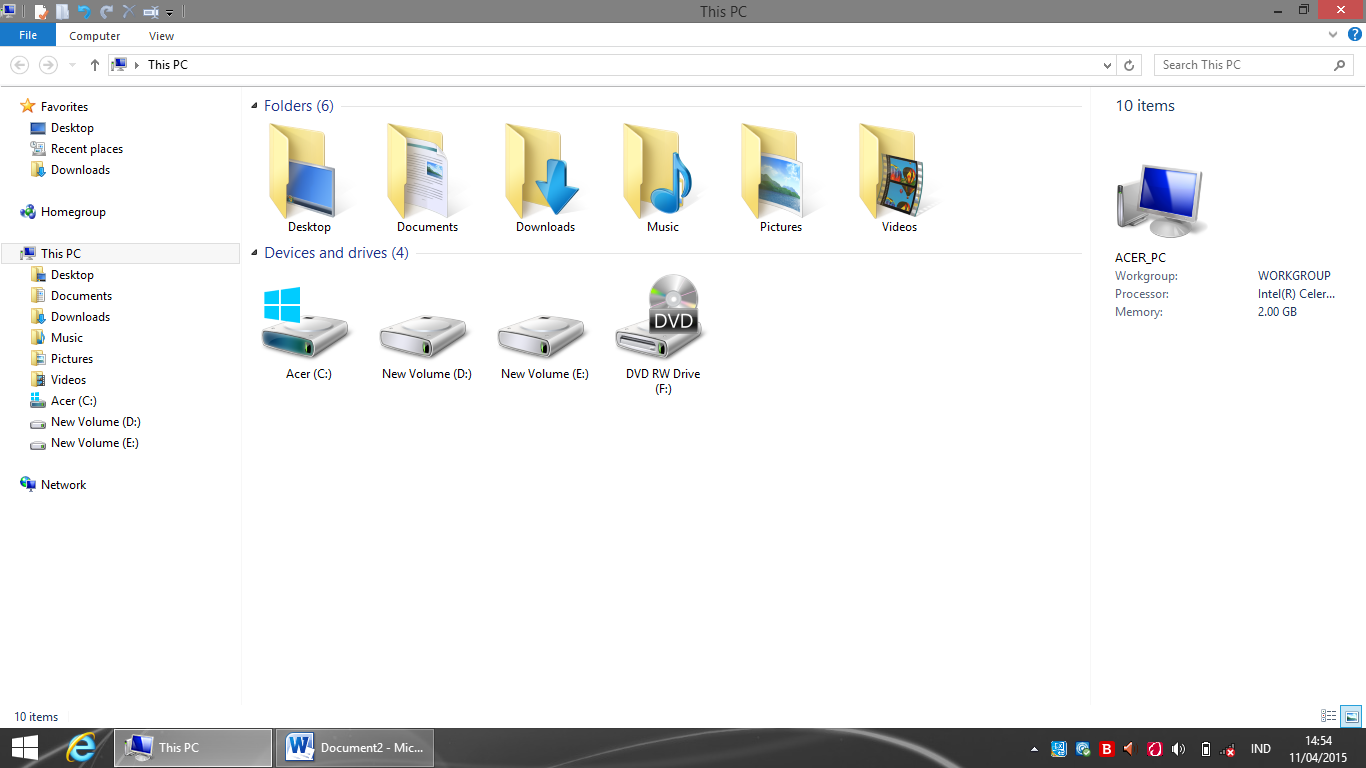Expand the Quick Access Toolbar customization arrow
The width and height of the screenshot is (1366, 768).
coord(170,12)
